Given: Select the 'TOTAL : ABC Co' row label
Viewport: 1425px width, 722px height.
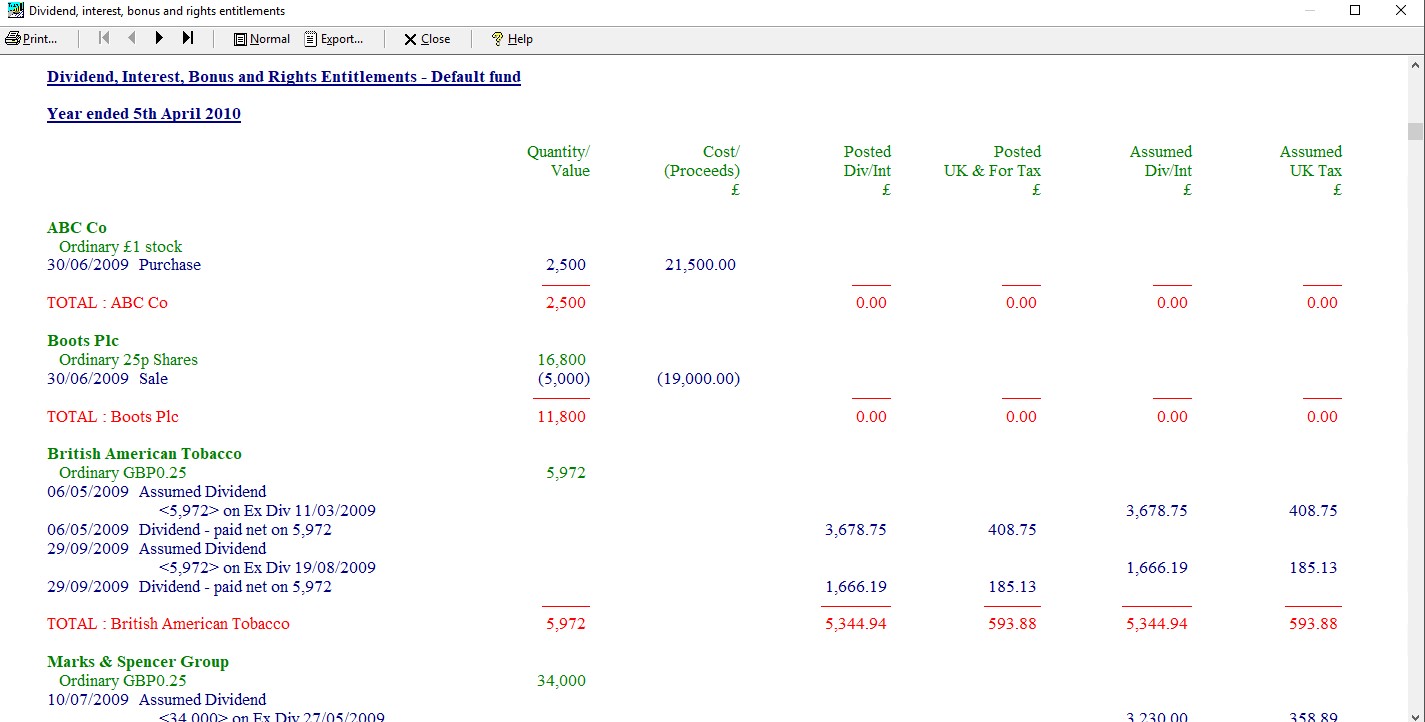Looking at the screenshot, I should pyautogui.click(x=107, y=303).
